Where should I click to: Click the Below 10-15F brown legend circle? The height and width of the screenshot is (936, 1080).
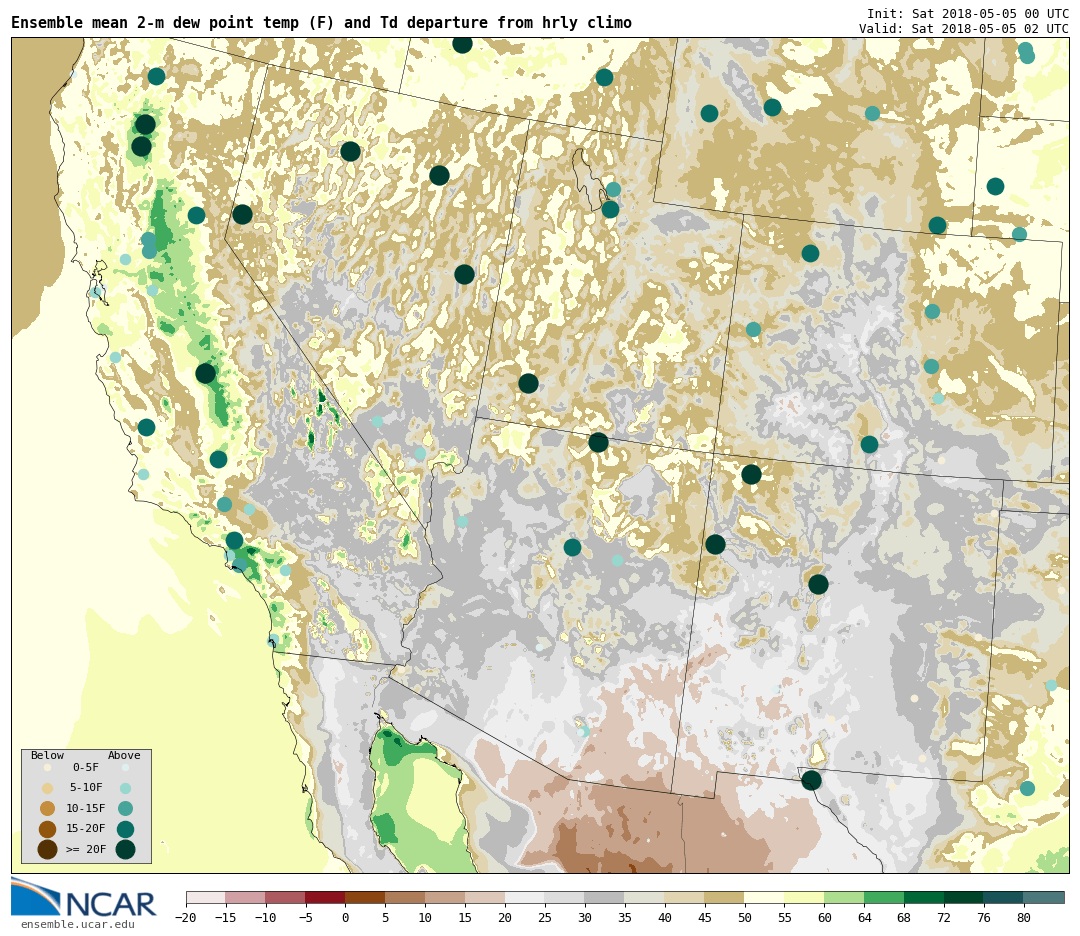(x=48, y=809)
